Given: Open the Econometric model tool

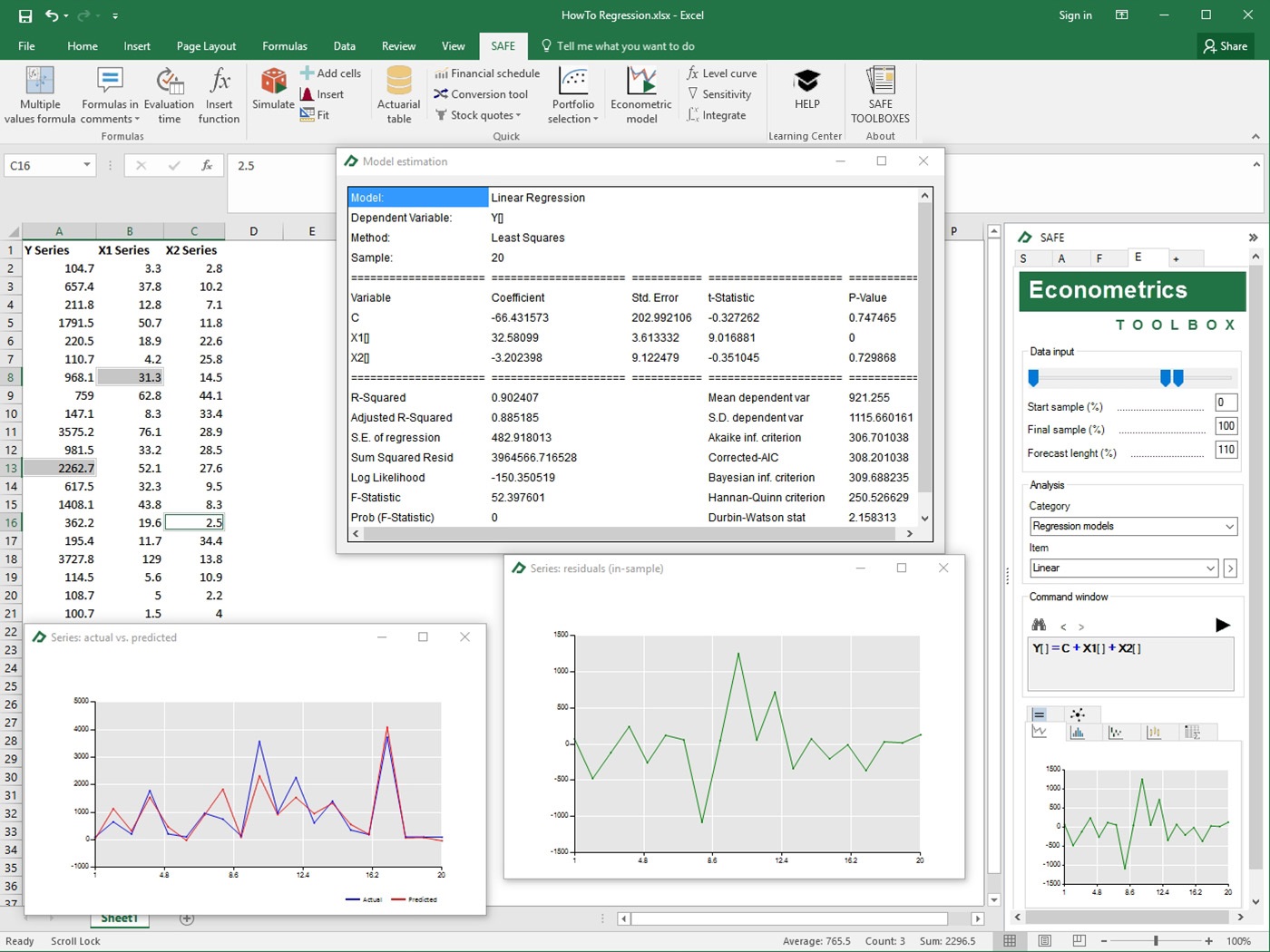Looking at the screenshot, I should (x=641, y=94).
